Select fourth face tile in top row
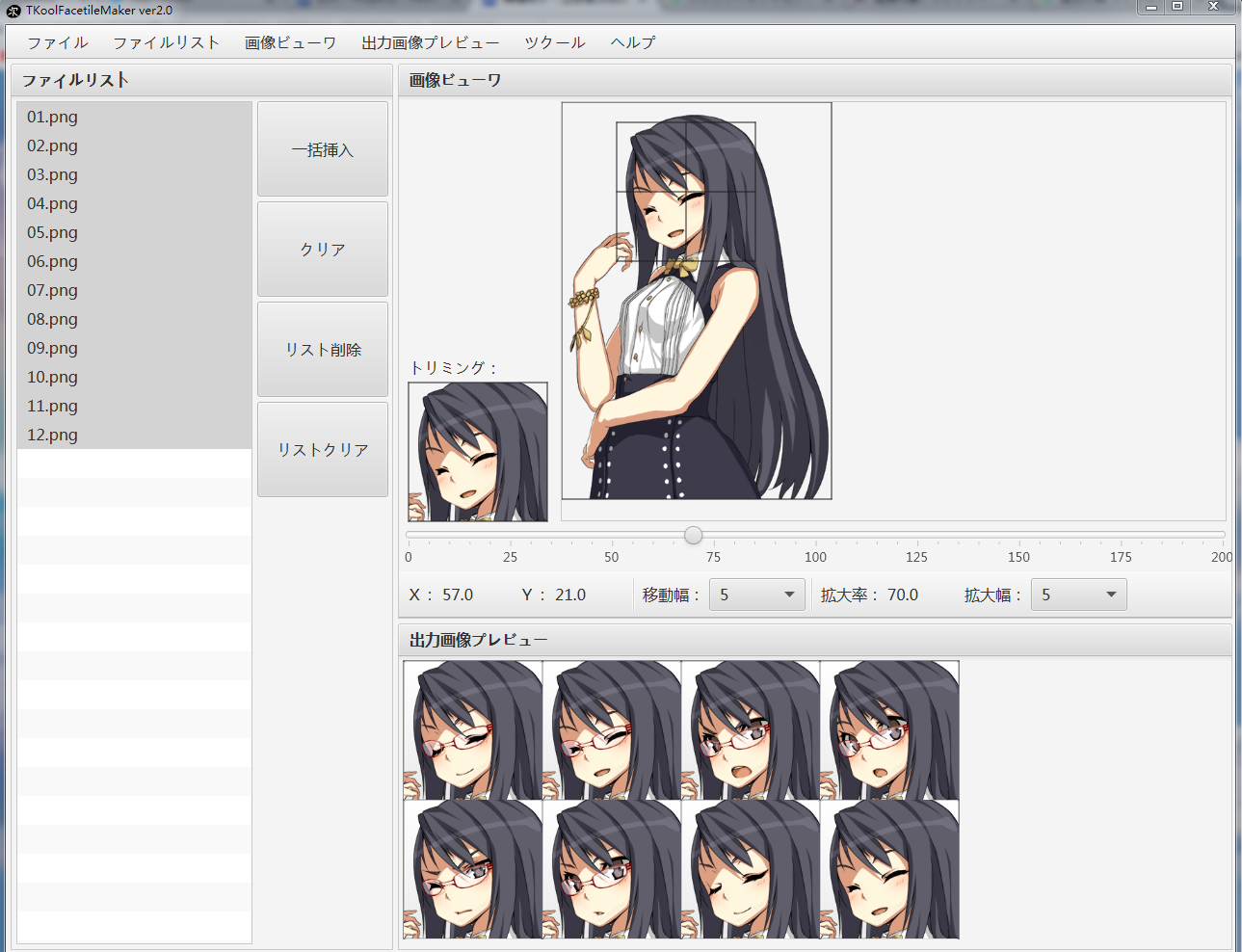Image resolution: width=1242 pixels, height=952 pixels. coord(889,730)
